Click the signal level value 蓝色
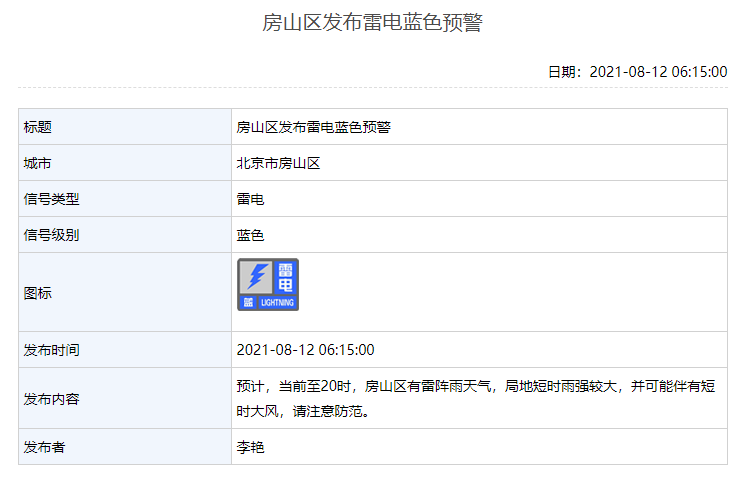 (250, 235)
